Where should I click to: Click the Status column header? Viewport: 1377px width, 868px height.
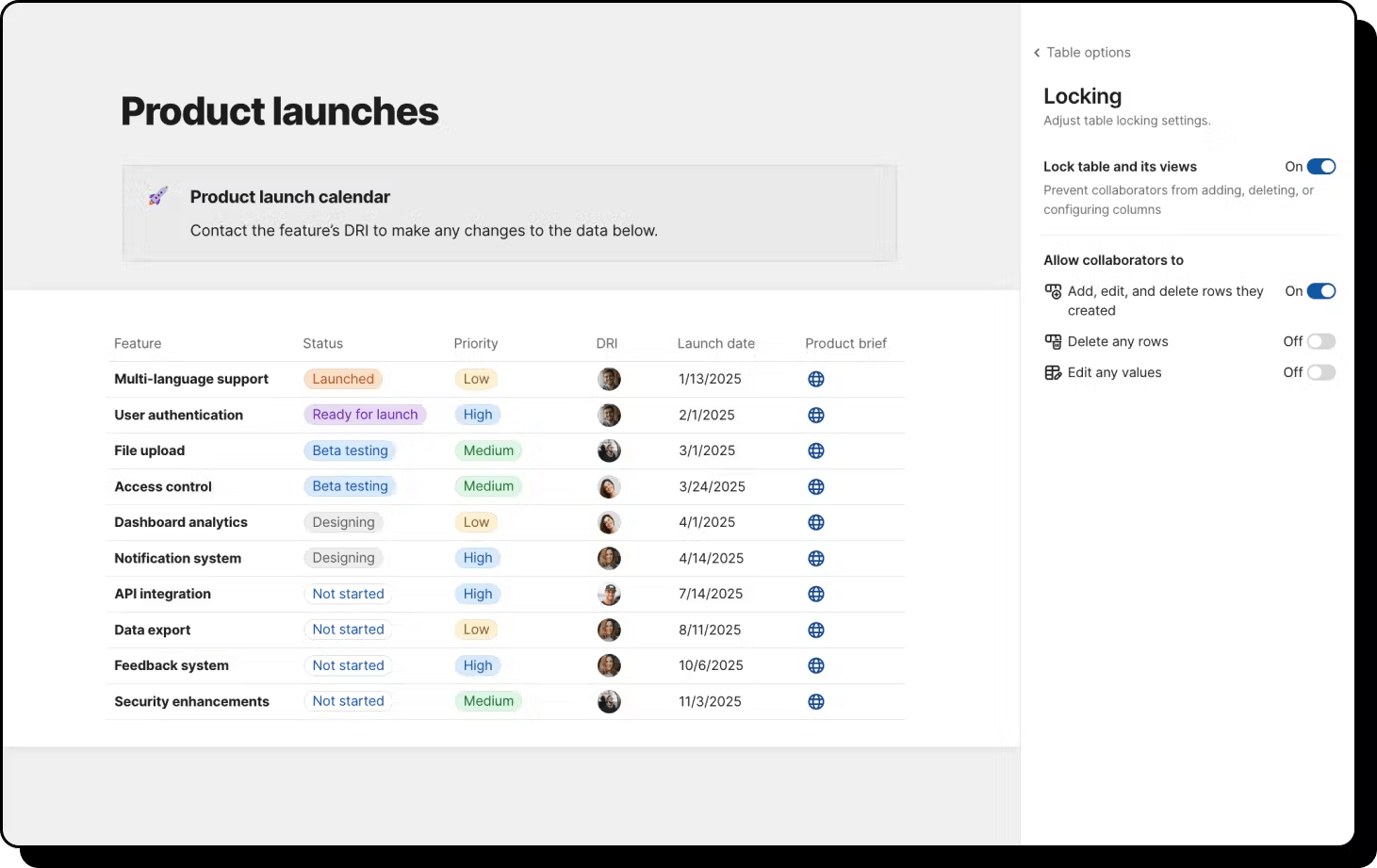pos(323,344)
